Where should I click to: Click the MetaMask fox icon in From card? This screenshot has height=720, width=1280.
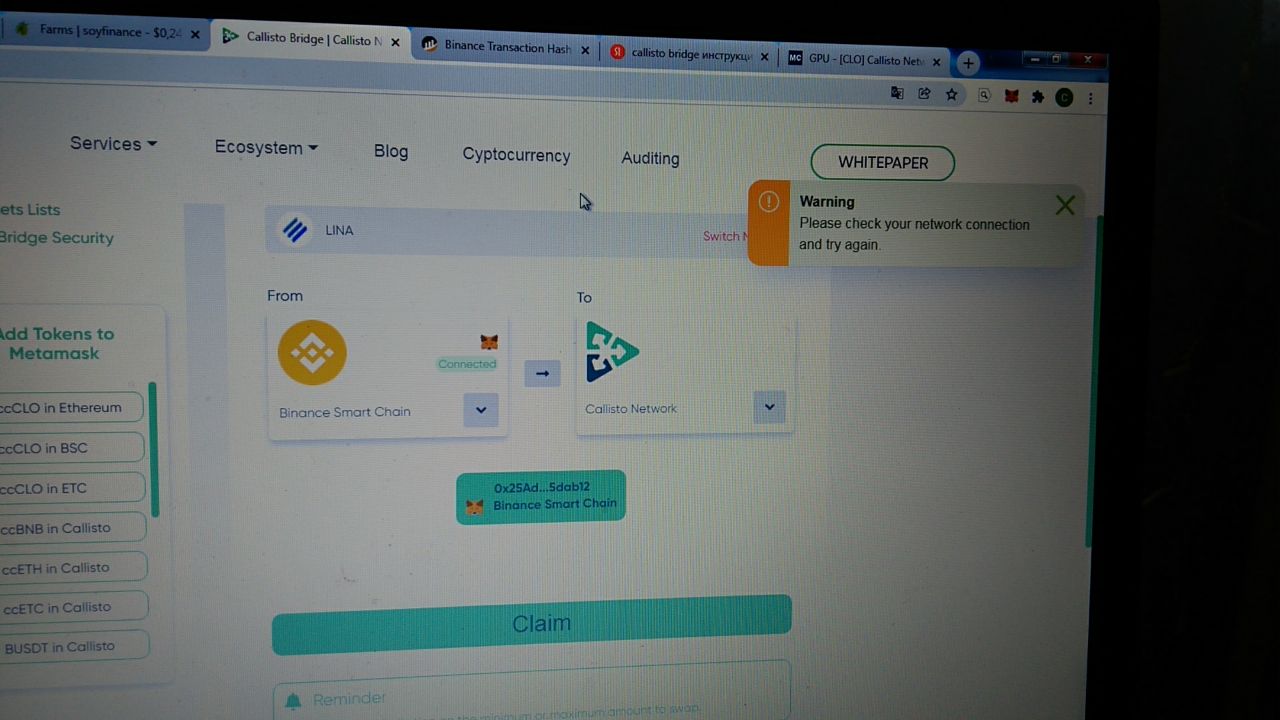pyautogui.click(x=489, y=342)
